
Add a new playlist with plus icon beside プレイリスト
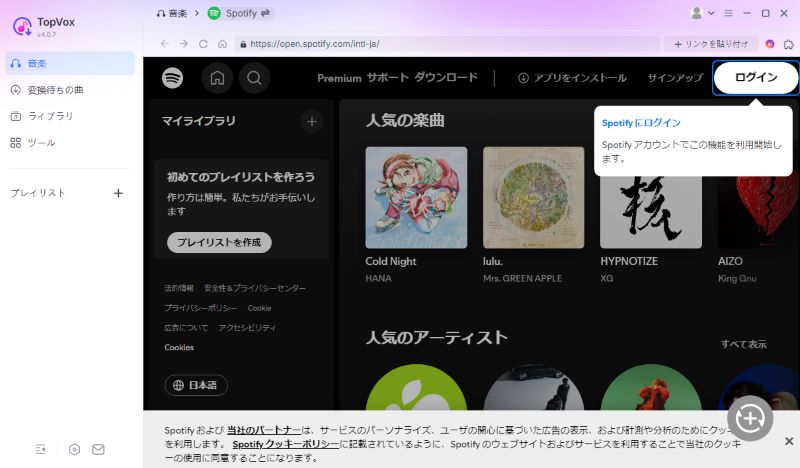(x=118, y=193)
